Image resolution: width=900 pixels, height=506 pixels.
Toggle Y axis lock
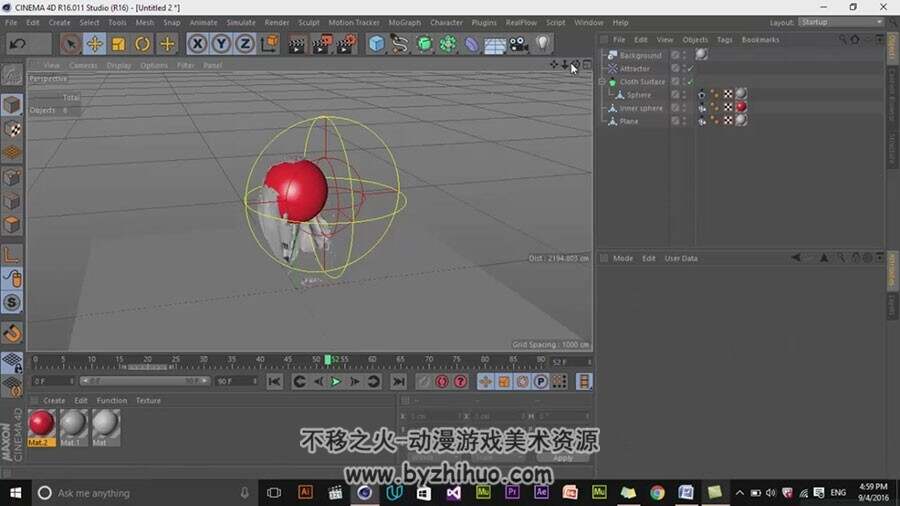[221, 44]
